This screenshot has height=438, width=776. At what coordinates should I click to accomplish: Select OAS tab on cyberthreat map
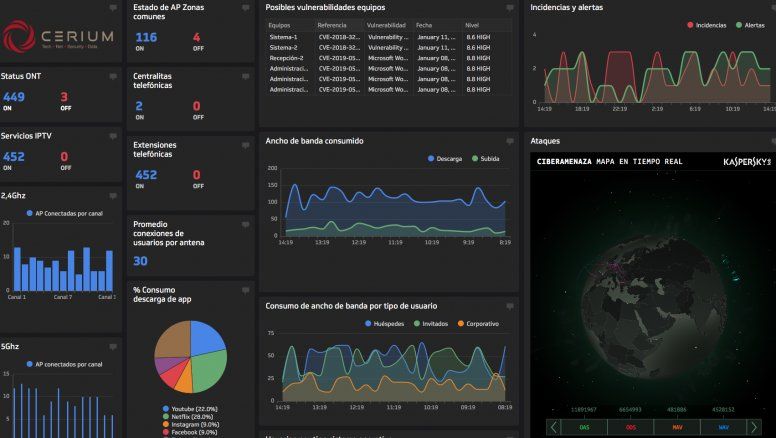[x=585, y=427]
